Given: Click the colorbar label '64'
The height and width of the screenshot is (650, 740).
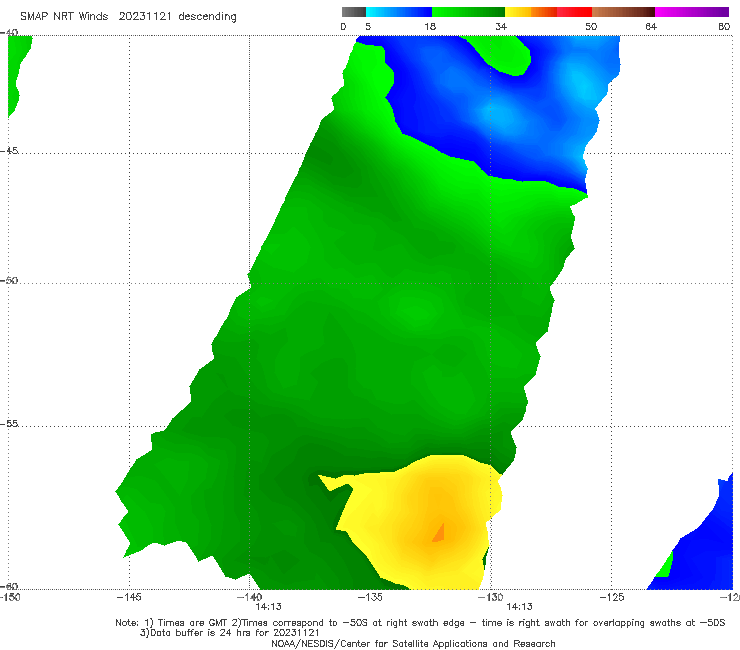Looking at the screenshot, I should (651, 27).
